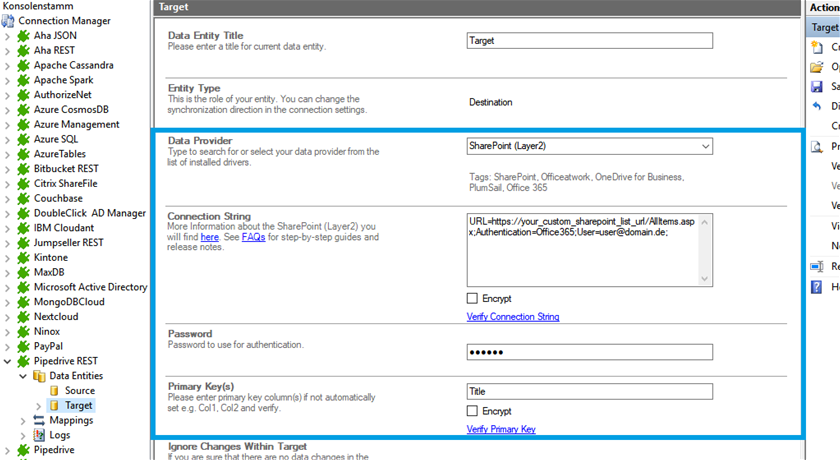Toggle Encrypt checkbox under Primary Key field
Viewport: 840px width, 460px height.
[473, 411]
